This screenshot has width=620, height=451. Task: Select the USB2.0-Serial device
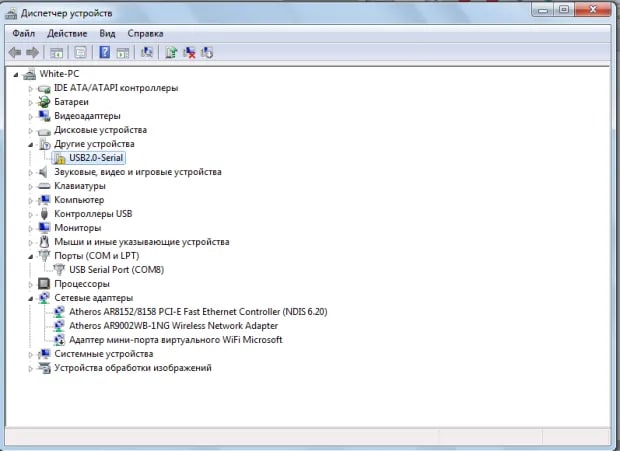coord(96,158)
